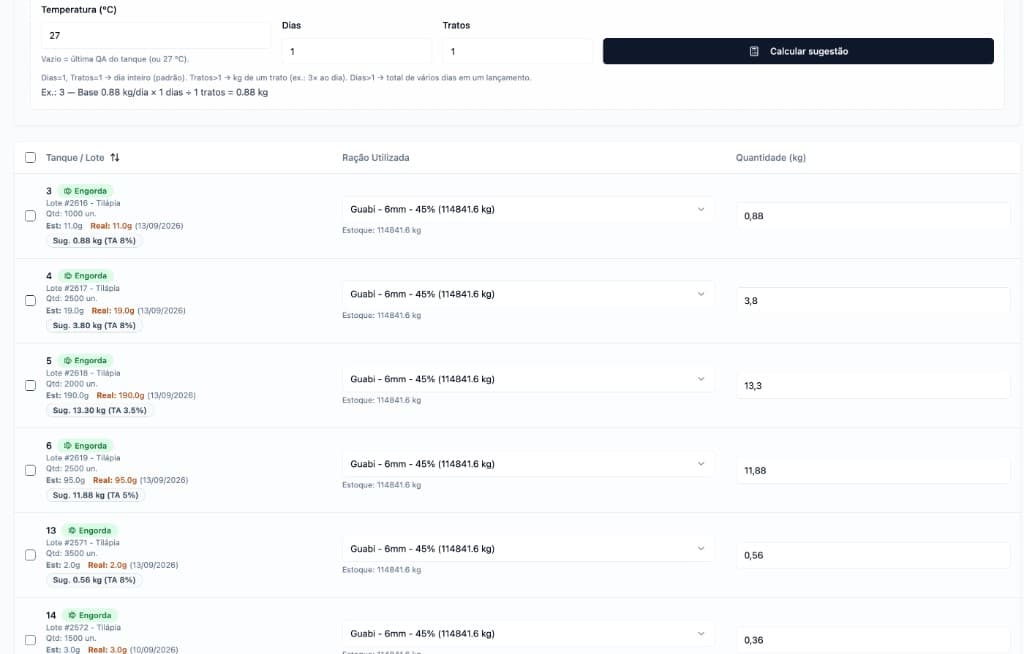The width and height of the screenshot is (1024, 654).
Task: Click the Engorda icon on tank 5
Action: tap(67, 361)
